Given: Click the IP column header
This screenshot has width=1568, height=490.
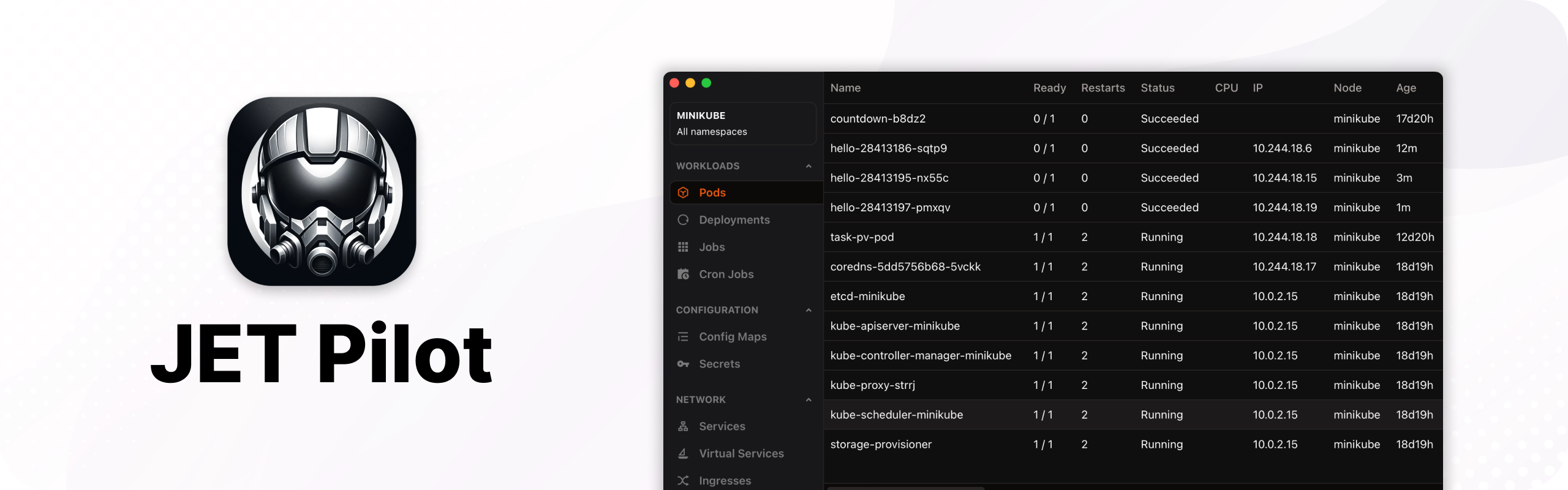Looking at the screenshot, I should 1257,88.
